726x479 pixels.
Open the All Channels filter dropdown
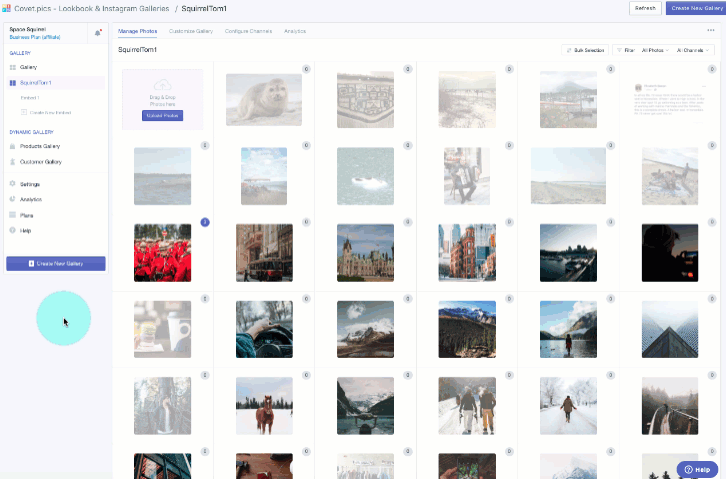(693, 50)
